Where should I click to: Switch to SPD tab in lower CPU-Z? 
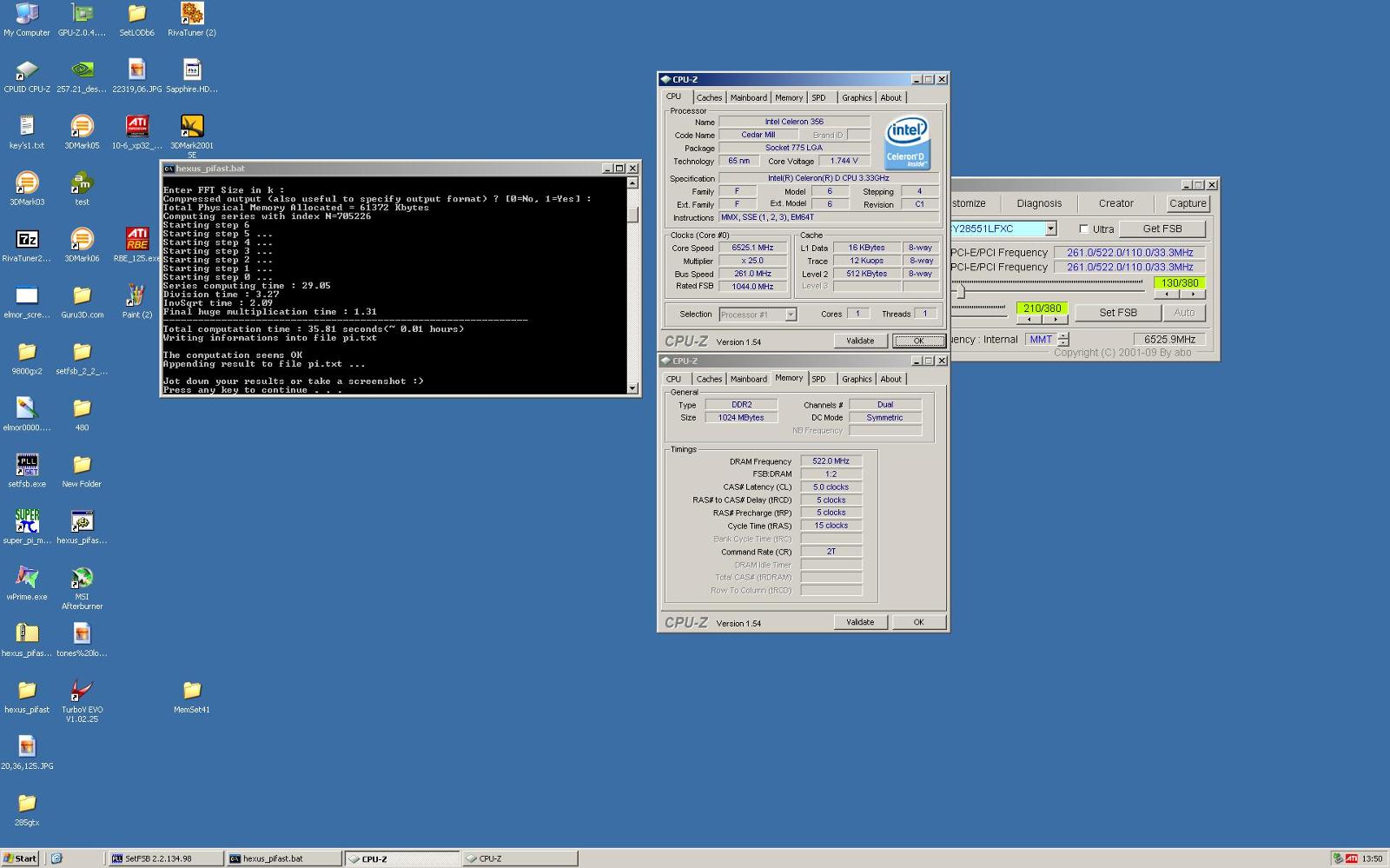pos(818,380)
